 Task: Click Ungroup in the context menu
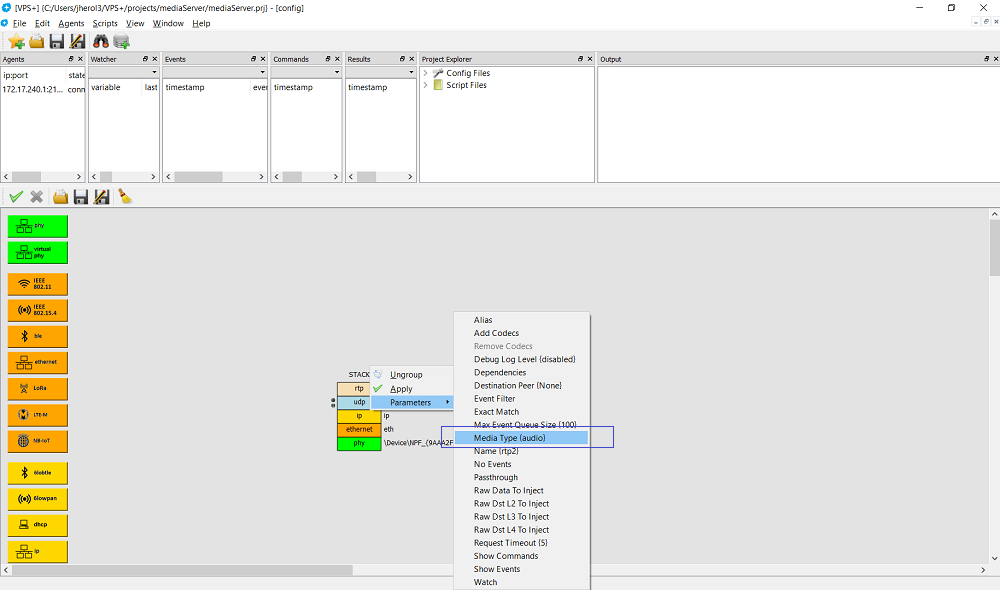click(406, 375)
